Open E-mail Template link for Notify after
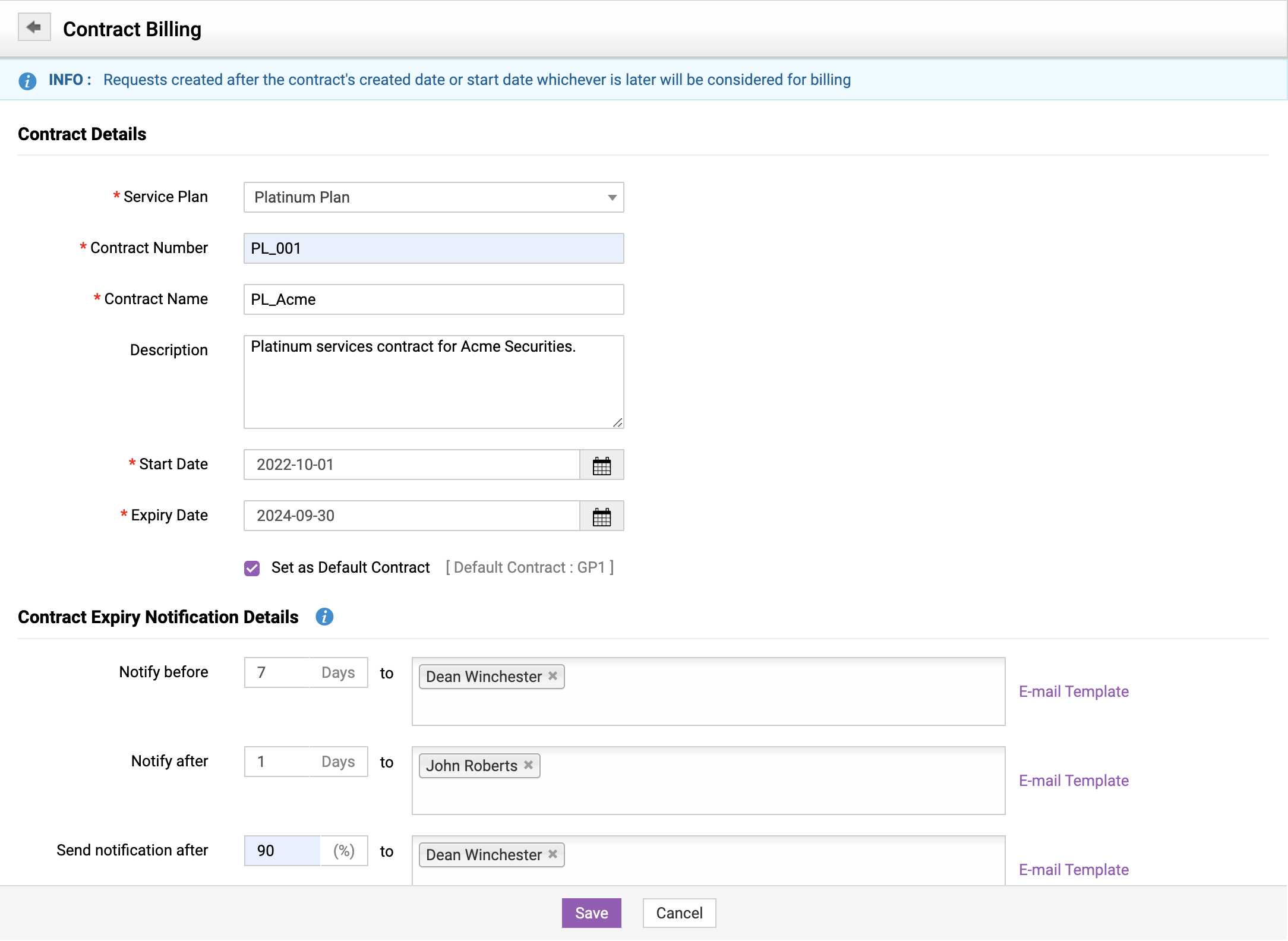This screenshot has width=1288, height=941. pyautogui.click(x=1074, y=781)
